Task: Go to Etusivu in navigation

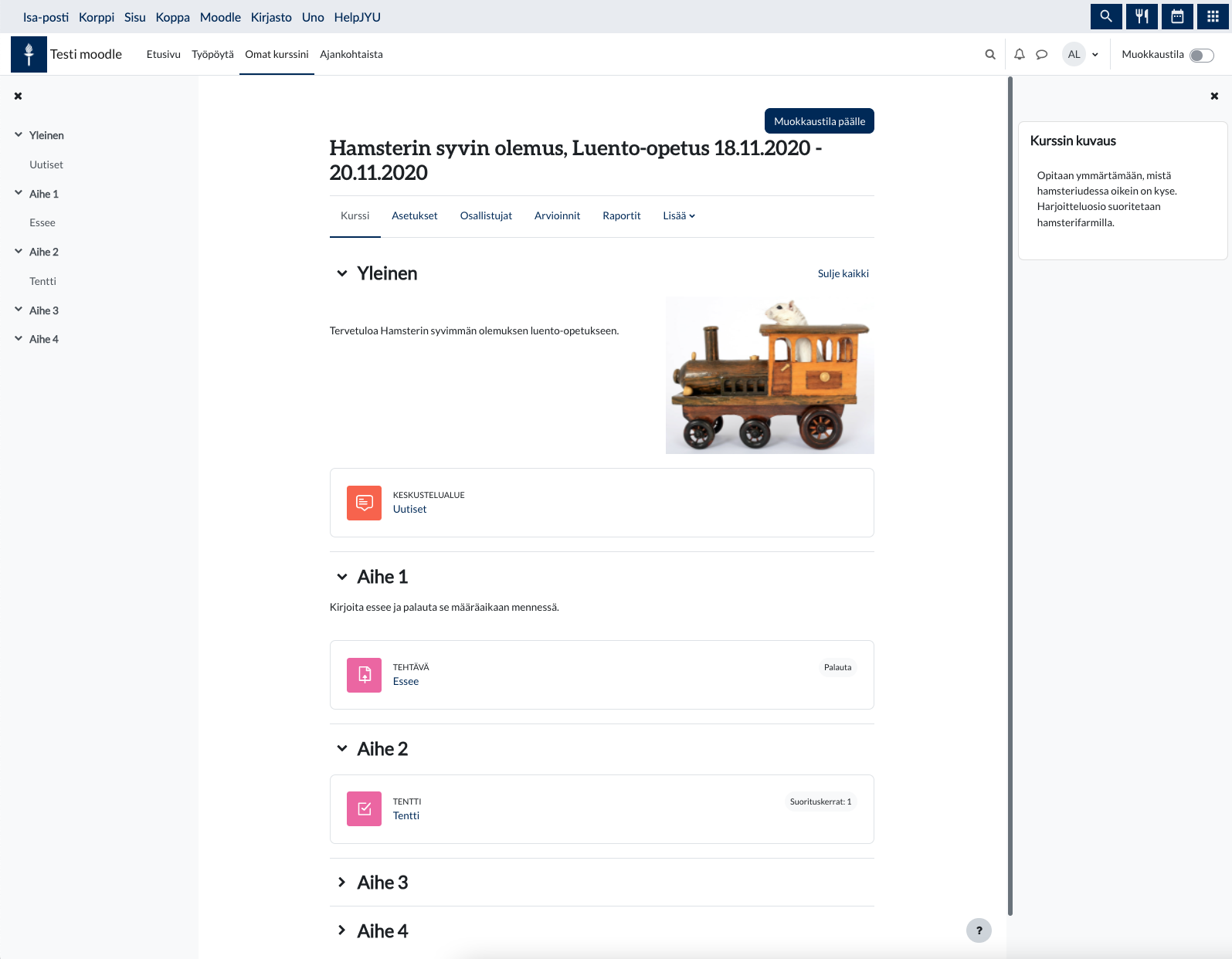Action: (164, 54)
